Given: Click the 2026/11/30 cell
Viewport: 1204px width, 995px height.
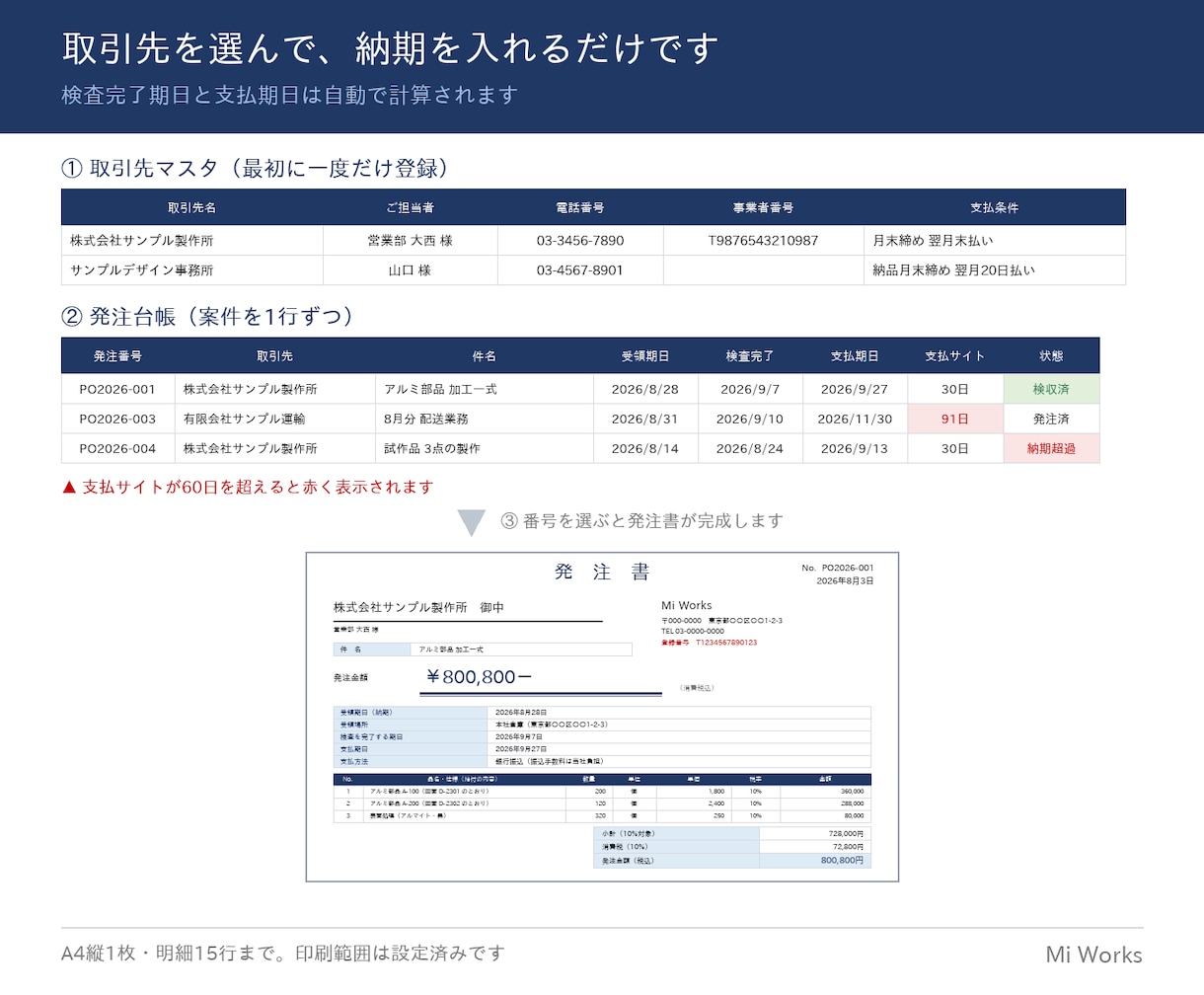Looking at the screenshot, I should pos(855,419).
